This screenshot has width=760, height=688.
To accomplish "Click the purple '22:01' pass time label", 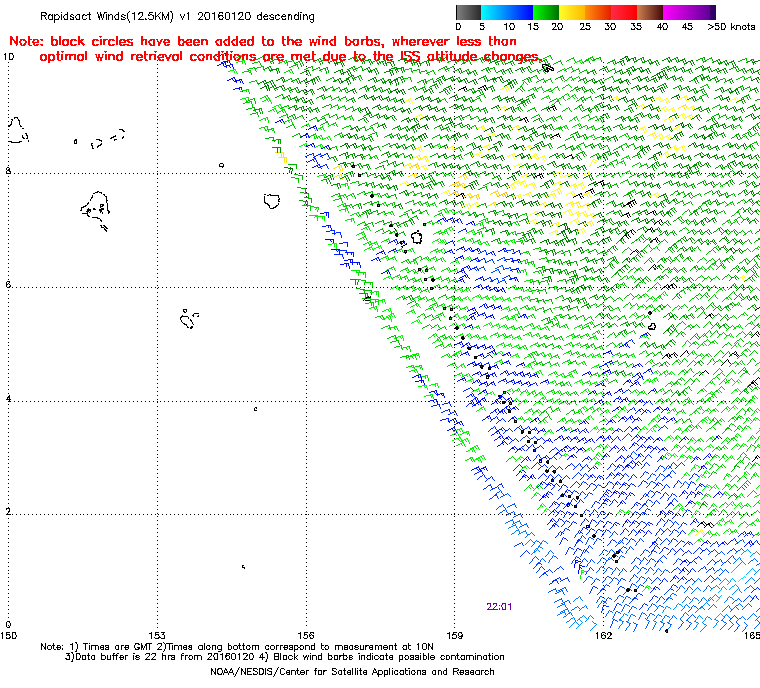I will click(499, 607).
